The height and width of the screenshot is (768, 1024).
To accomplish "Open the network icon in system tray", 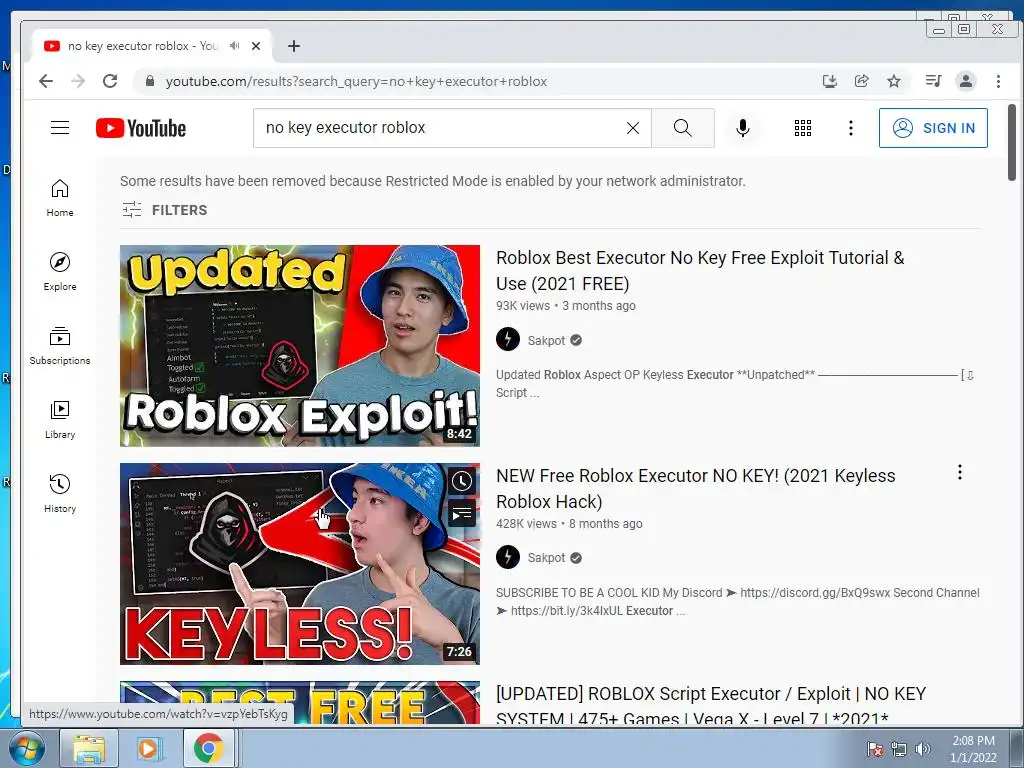I will pyautogui.click(x=899, y=749).
